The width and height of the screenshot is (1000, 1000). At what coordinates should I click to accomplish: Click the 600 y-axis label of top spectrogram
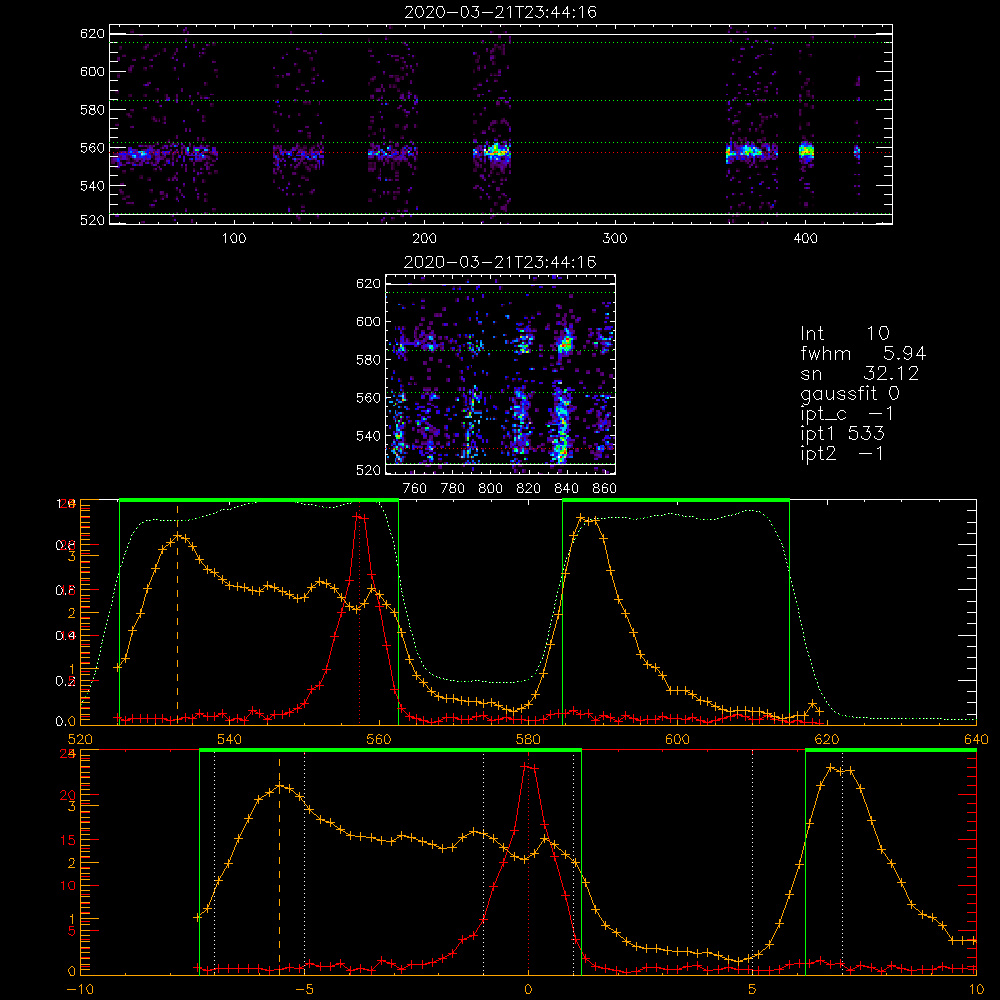pyautogui.click(x=92, y=71)
